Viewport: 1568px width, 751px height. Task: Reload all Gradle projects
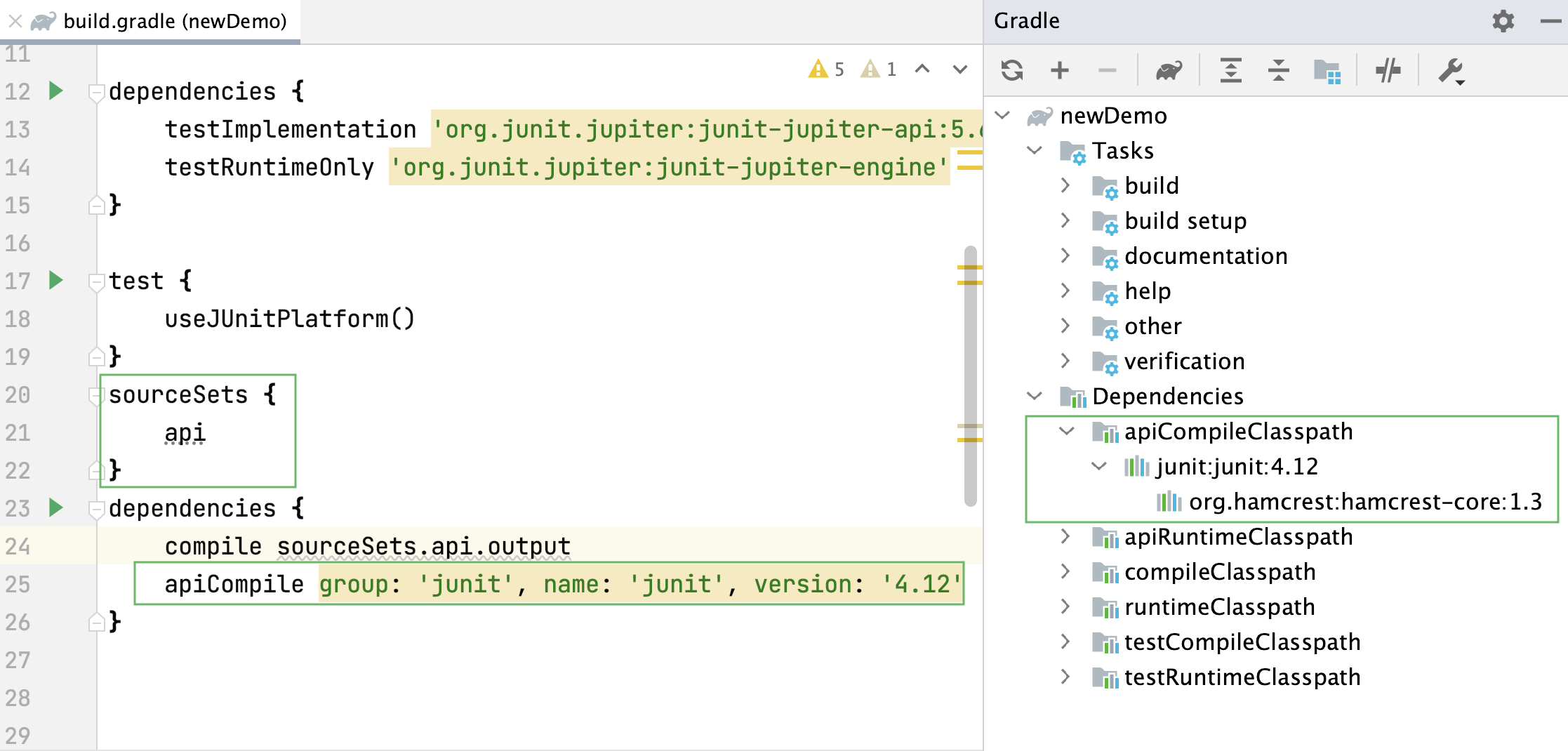pos(1013,70)
